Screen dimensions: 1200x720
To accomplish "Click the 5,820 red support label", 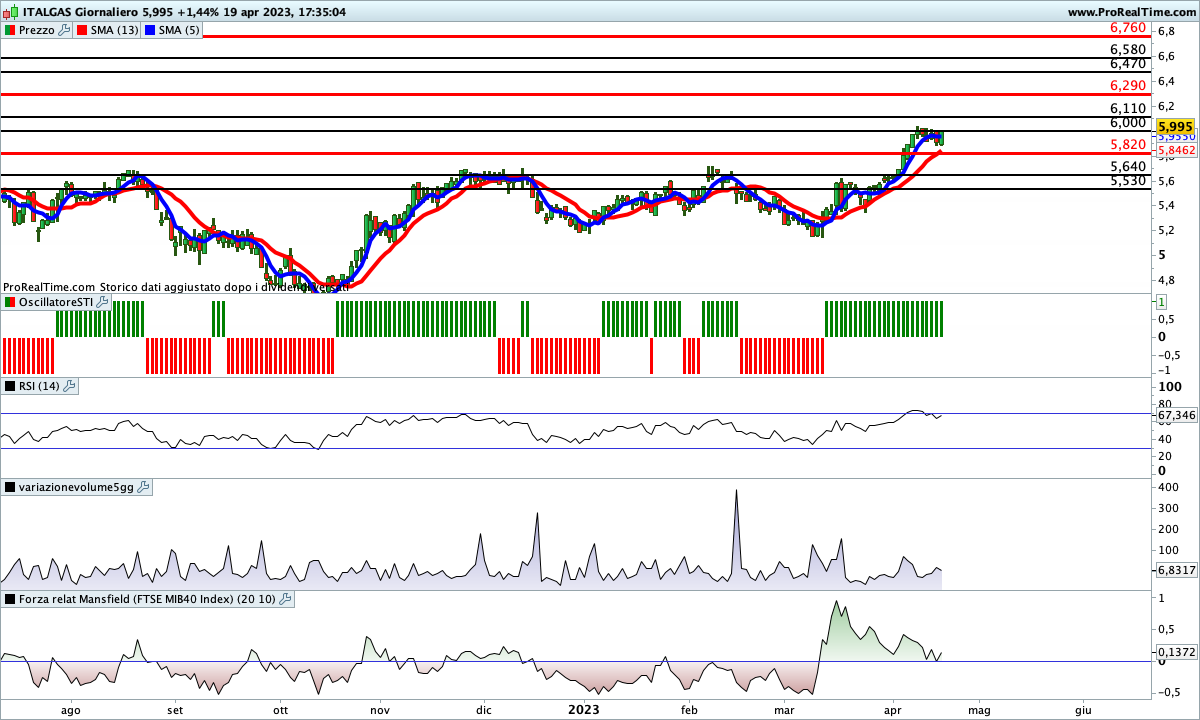I will pyautogui.click(x=1128, y=145).
